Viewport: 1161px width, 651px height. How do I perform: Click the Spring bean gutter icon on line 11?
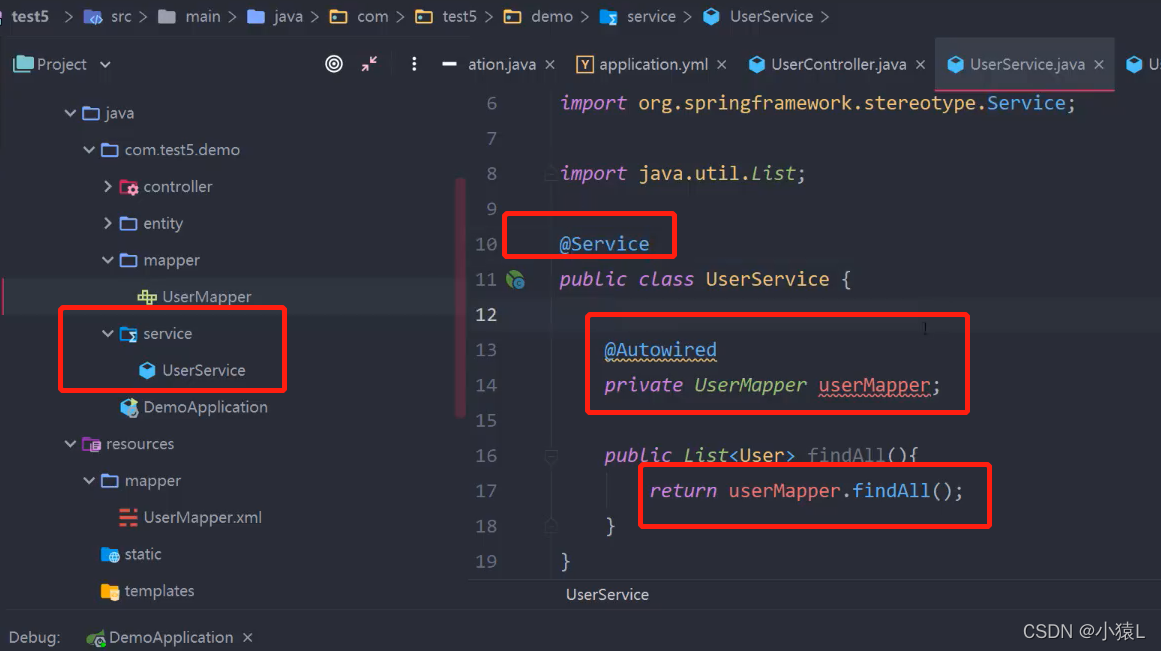(x=515, y=280)
